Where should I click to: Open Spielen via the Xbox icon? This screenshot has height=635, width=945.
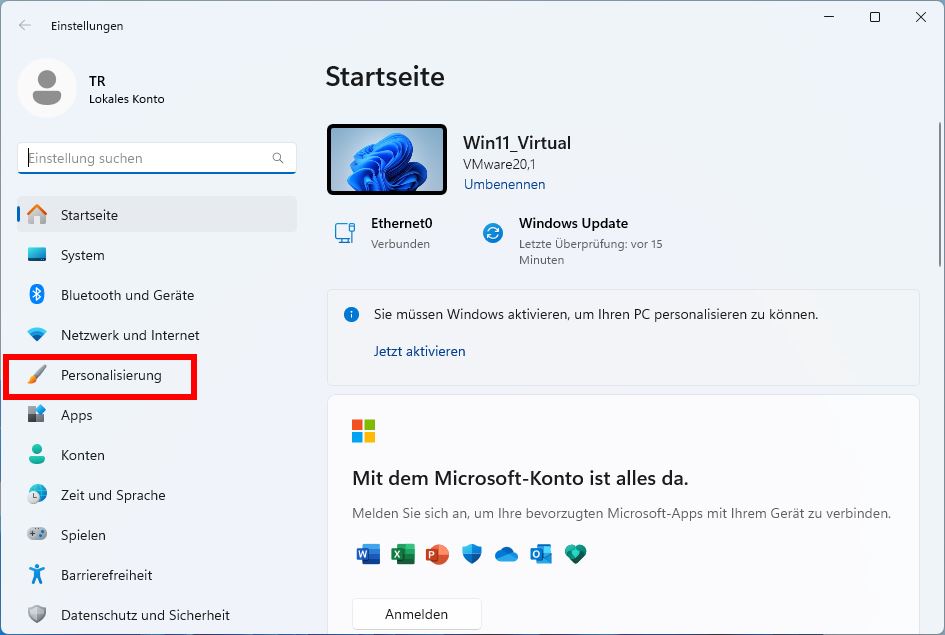(37, 535)
